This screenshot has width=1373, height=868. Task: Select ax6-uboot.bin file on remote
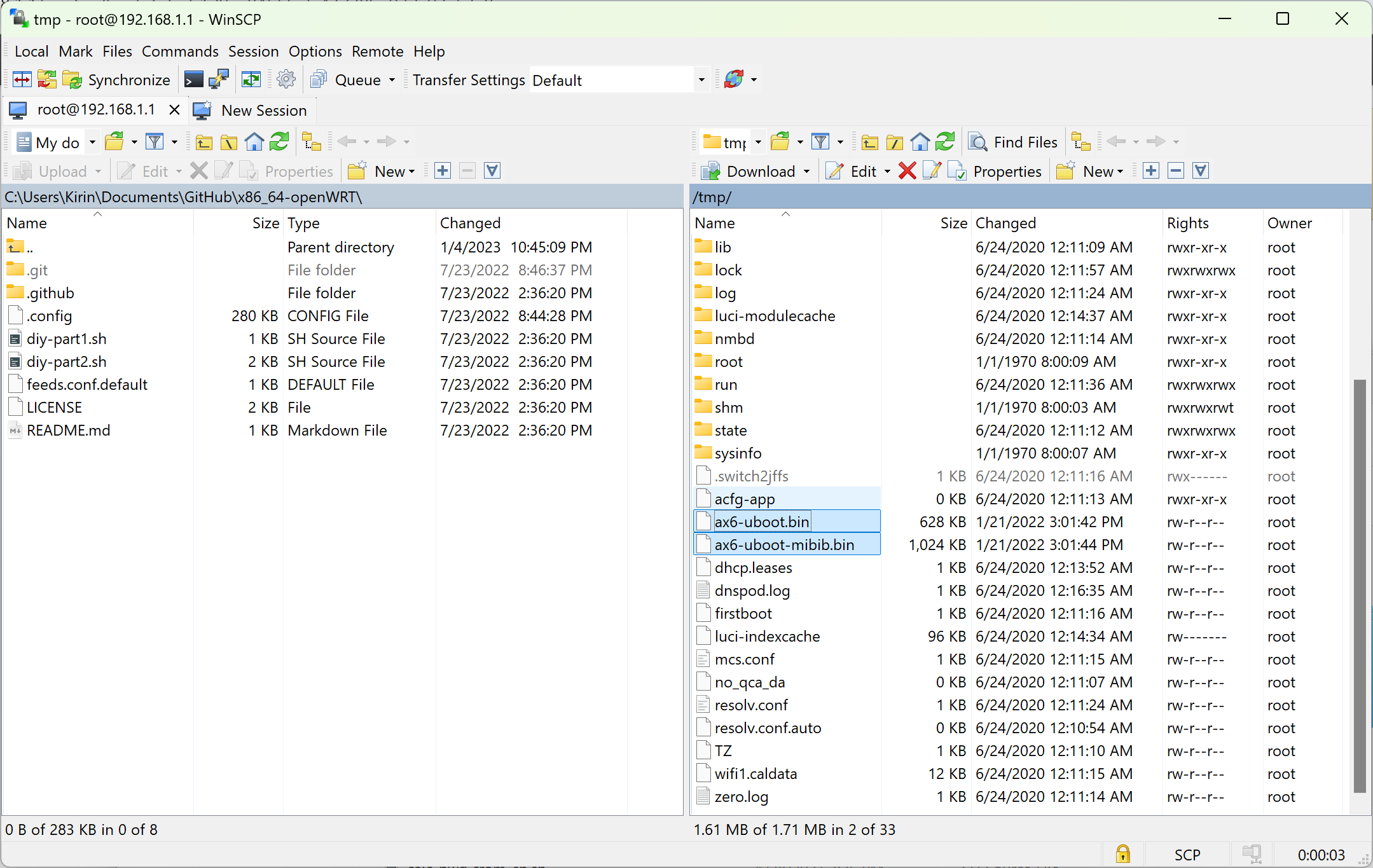[x=762, y=521]
